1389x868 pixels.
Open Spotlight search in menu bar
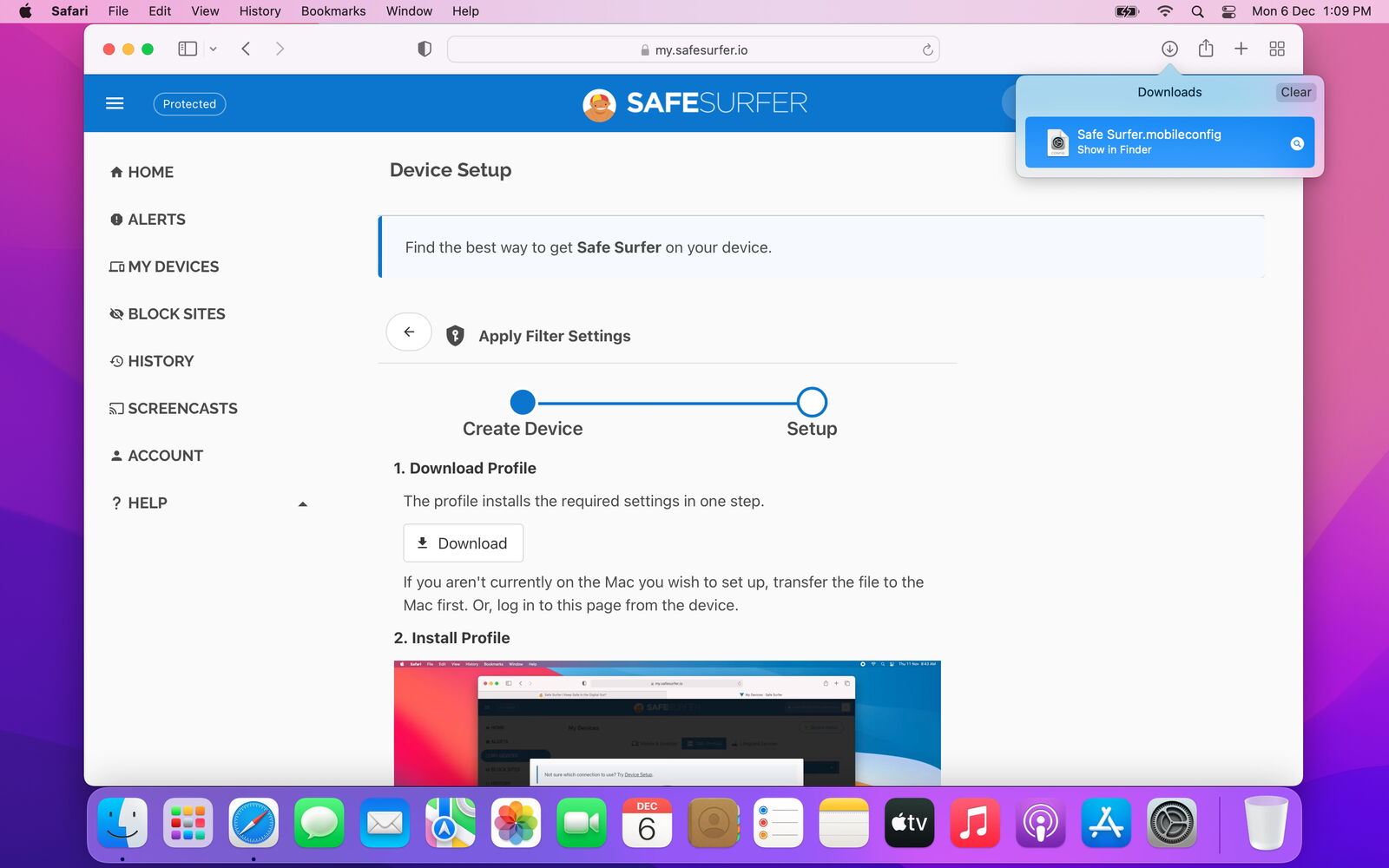[1197, 11]
